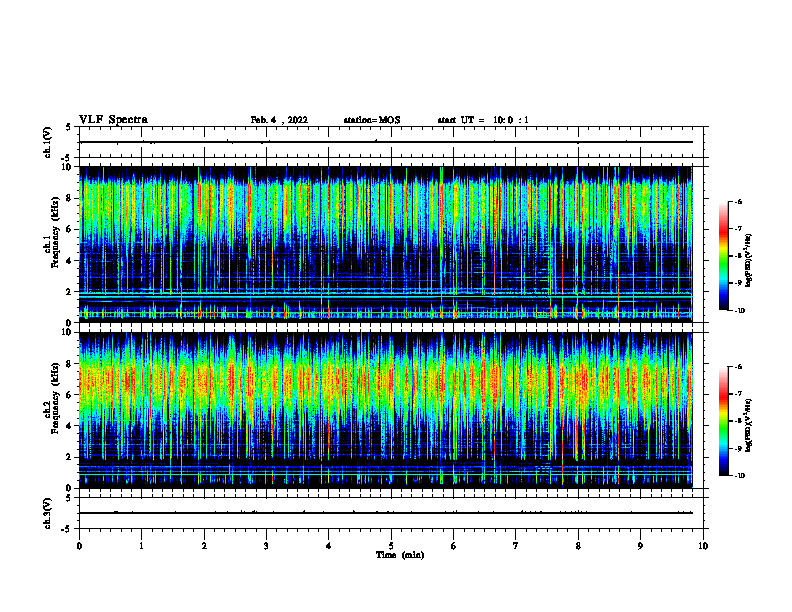Viewport: 792px width, 612px height.
Task: Click time axis tick label "6"
Action: click(x=454, y=546)
